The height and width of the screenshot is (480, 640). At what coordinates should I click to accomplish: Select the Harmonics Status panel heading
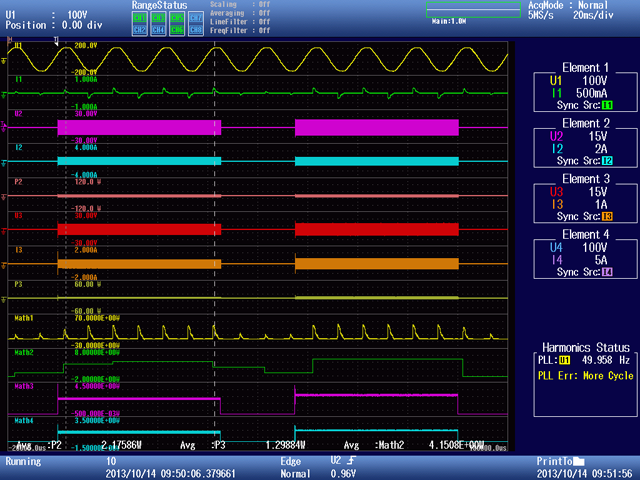pyautogui.click(x=586, y=347)
